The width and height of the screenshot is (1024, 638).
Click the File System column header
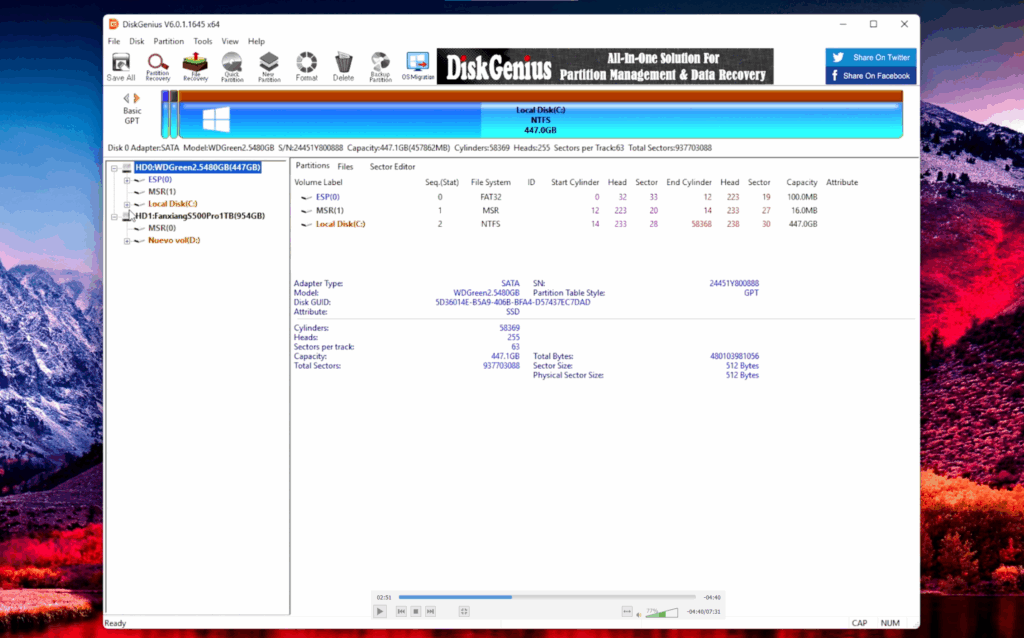click(x=490, y=182)
